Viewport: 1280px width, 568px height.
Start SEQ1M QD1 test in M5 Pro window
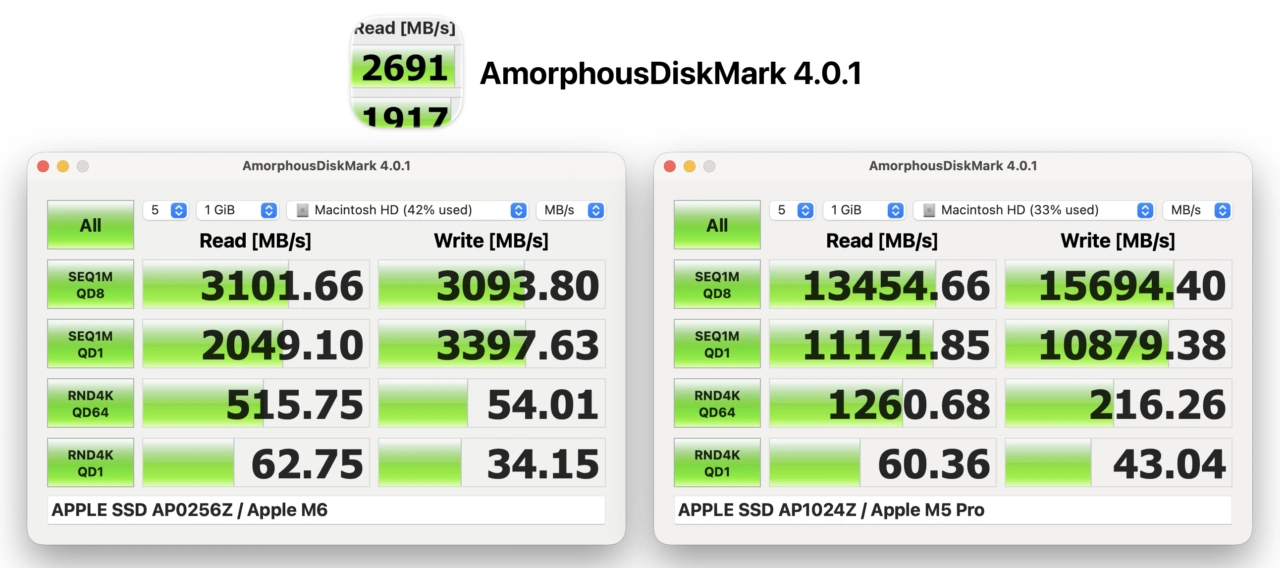(717, 344)
